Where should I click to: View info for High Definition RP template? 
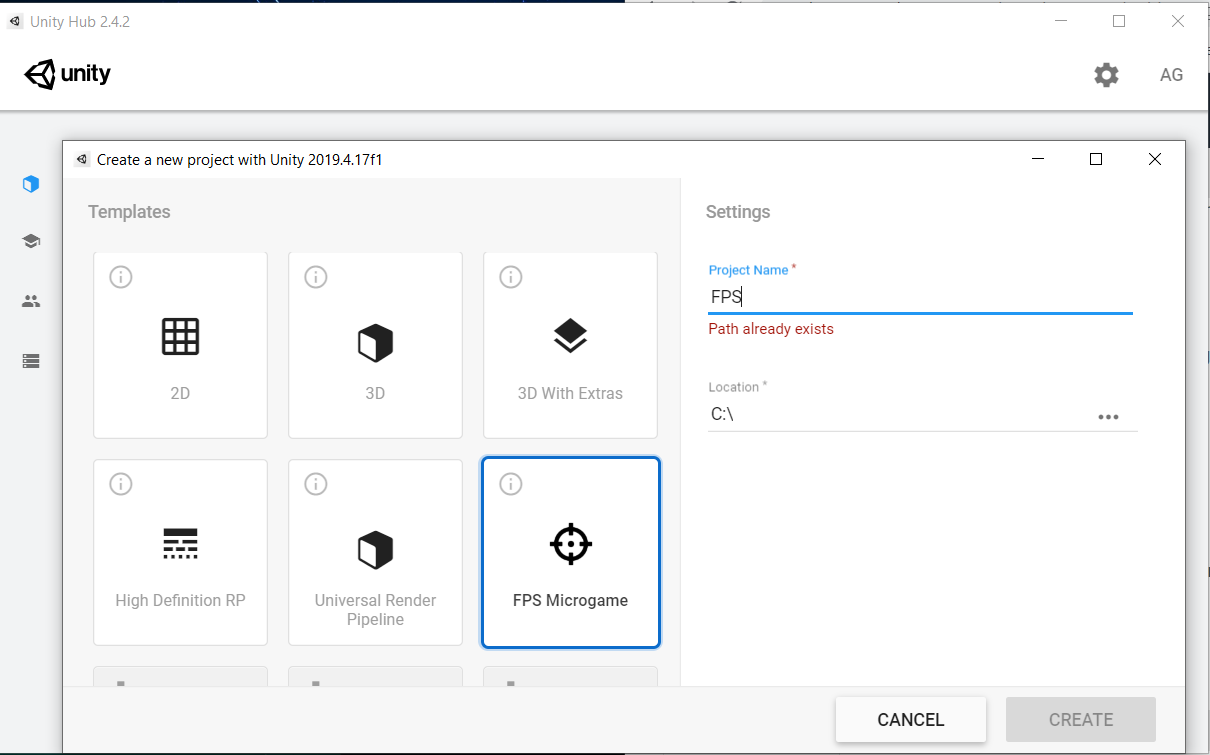(x=121, y=484)
